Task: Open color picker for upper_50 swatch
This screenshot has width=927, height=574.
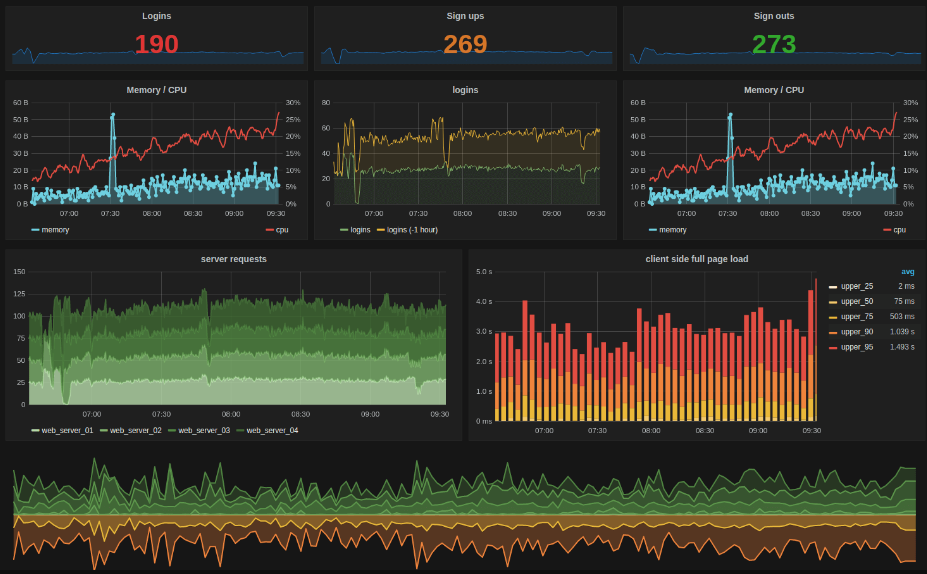Action: pyautogui.click(x=833, y=303)
